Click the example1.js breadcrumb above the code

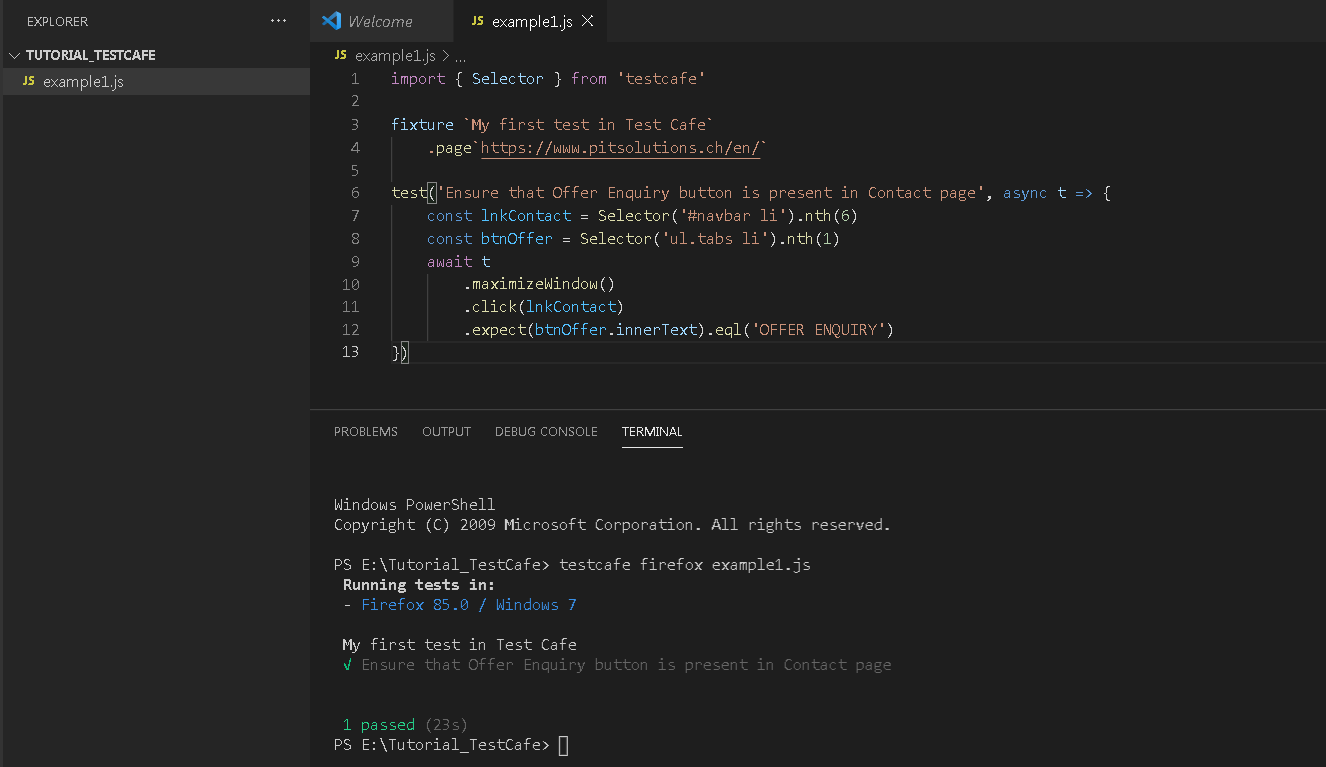pos(395,56)
